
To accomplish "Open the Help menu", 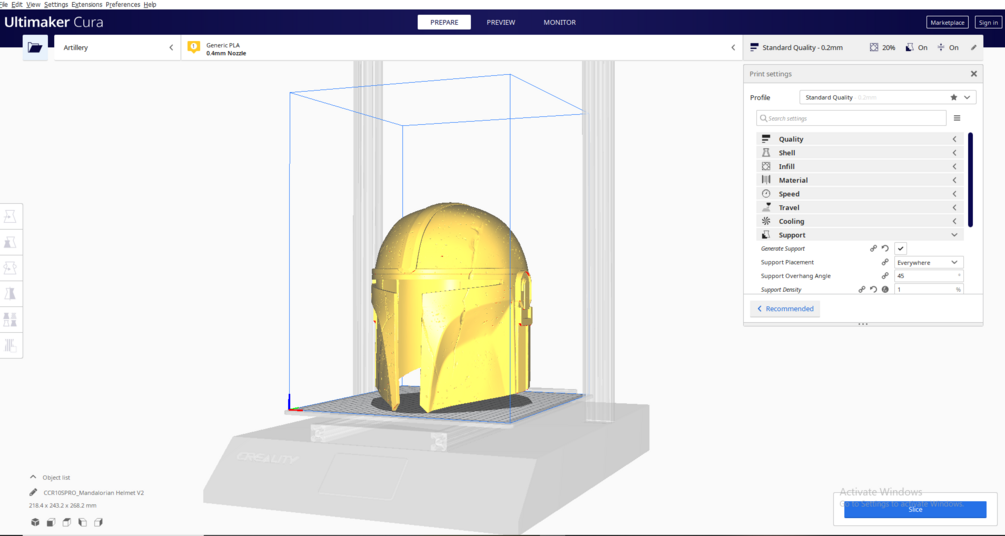I will tap(149, 4).
